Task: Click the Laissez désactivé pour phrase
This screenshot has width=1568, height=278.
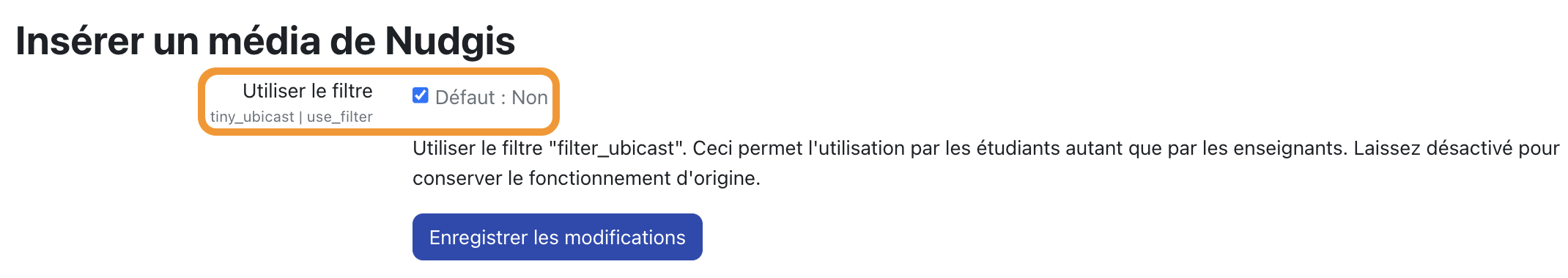Action: 1457,148
